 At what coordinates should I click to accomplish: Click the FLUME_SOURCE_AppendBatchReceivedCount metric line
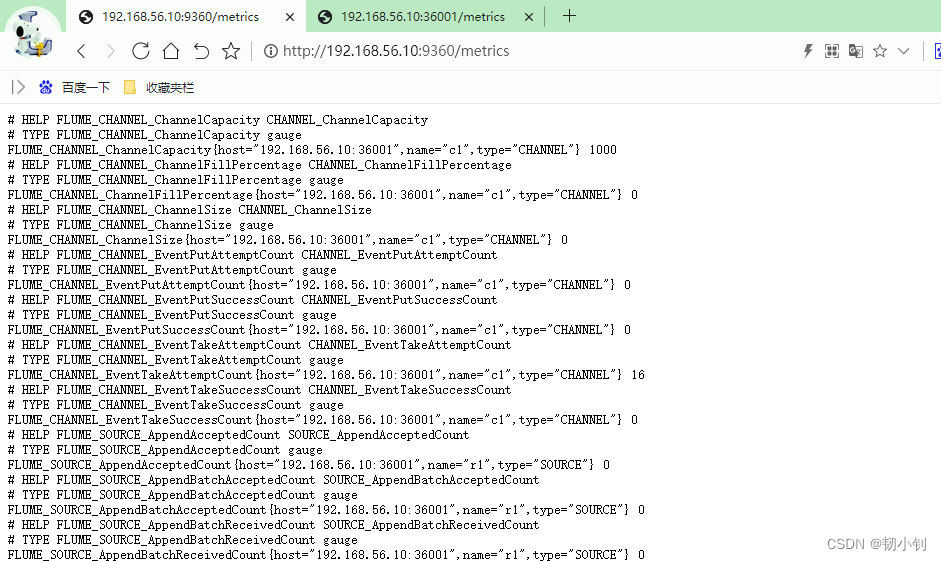coord(326,554)
